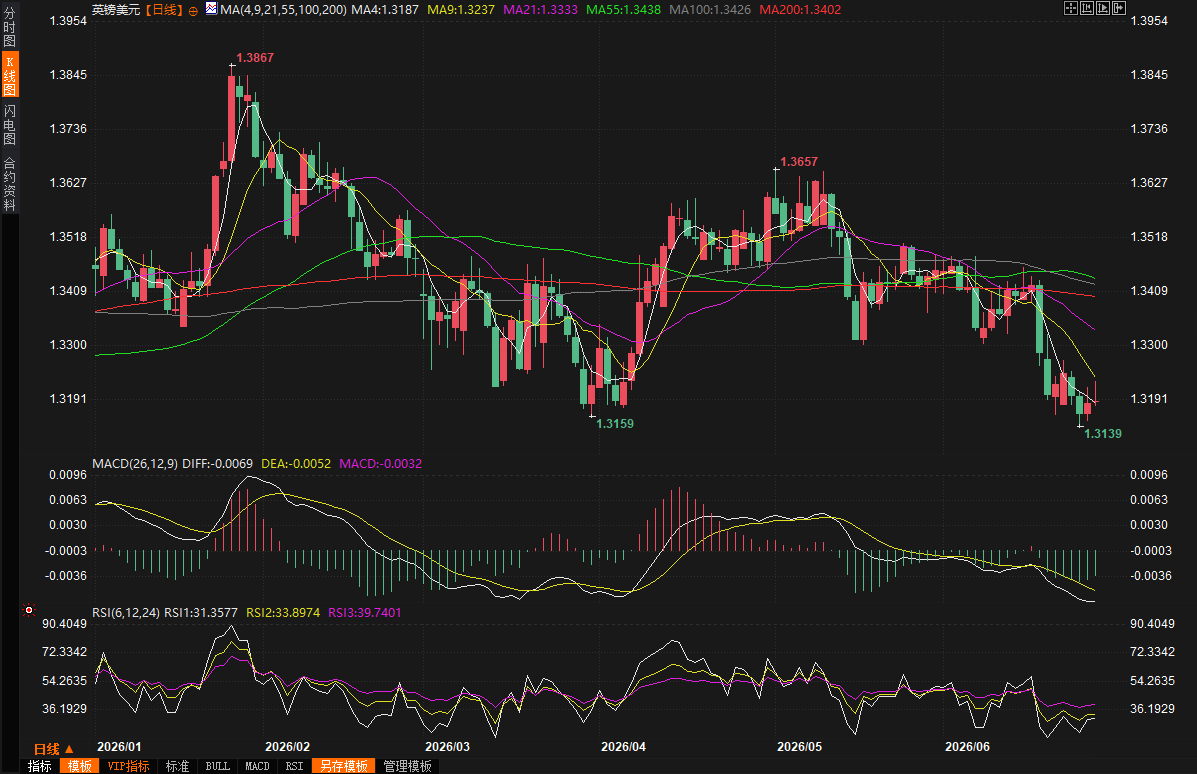The height and width of the screenshot is (774, 1197).
Task: Open the 闪电图 sidebar tab
Action: click(9, 124)
